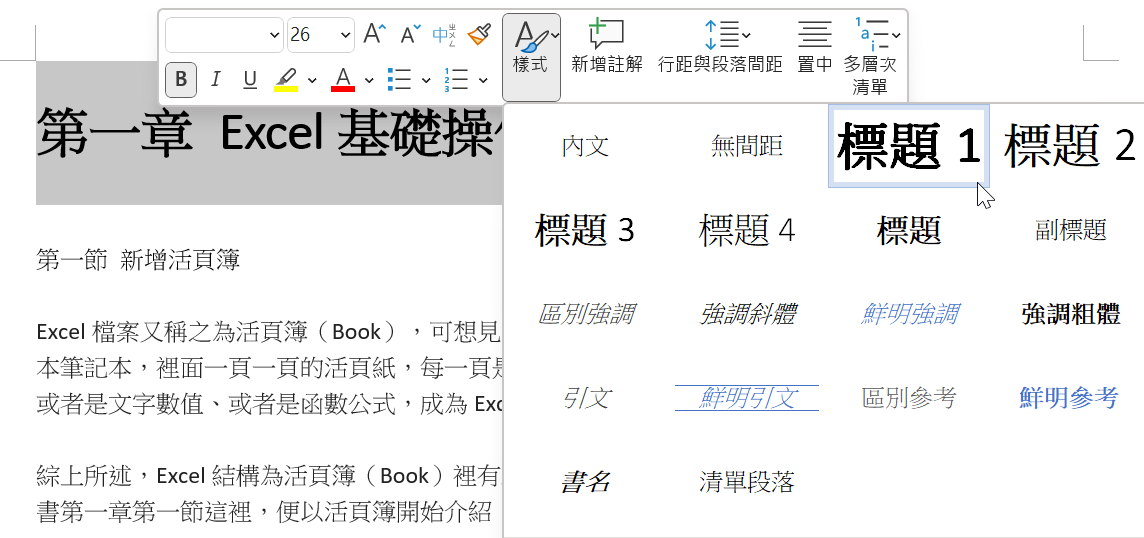This screenshot has width=1144, height=538.
Task: Open the phonetic guide icon
Action: tap(444, 34)
